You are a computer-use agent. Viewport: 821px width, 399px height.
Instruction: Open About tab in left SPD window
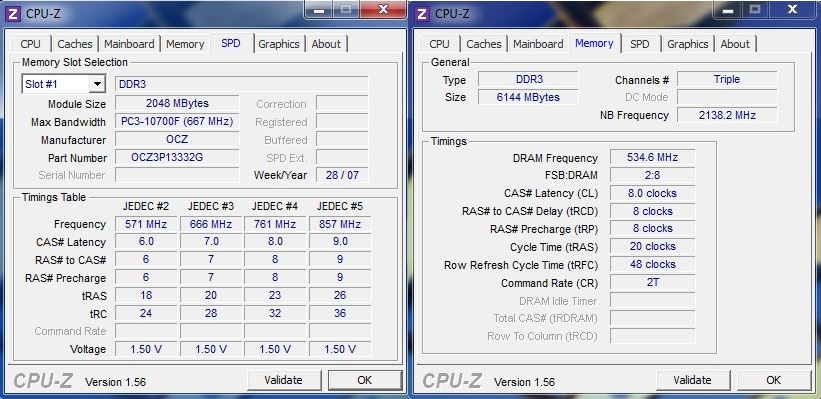pyautogui.click(x=326, y=44)
